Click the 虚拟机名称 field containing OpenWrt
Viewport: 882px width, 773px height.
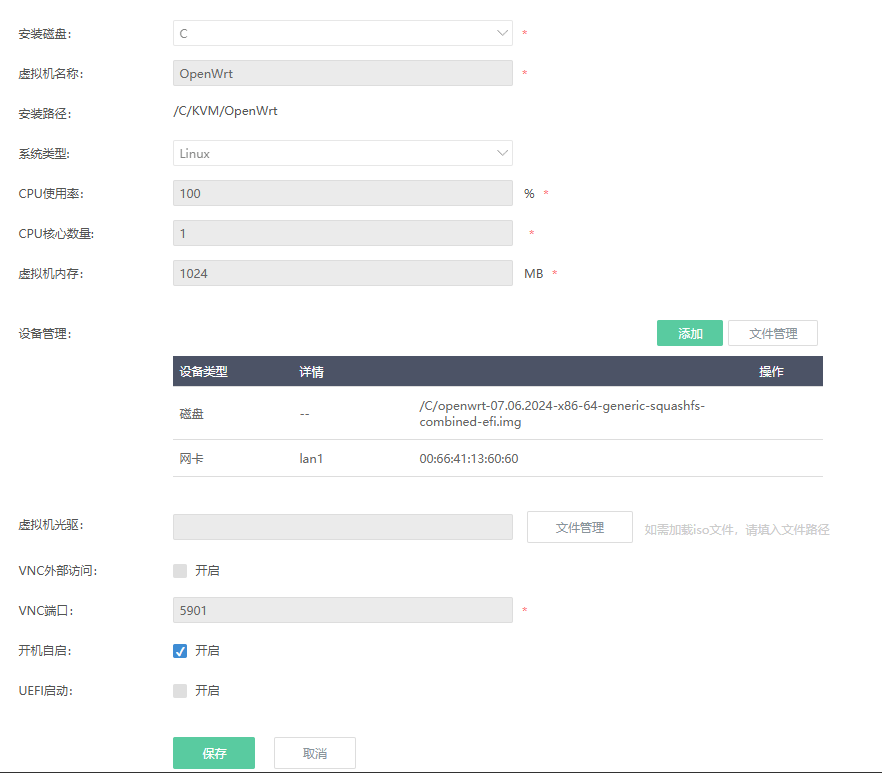click(x=342, y=73)
